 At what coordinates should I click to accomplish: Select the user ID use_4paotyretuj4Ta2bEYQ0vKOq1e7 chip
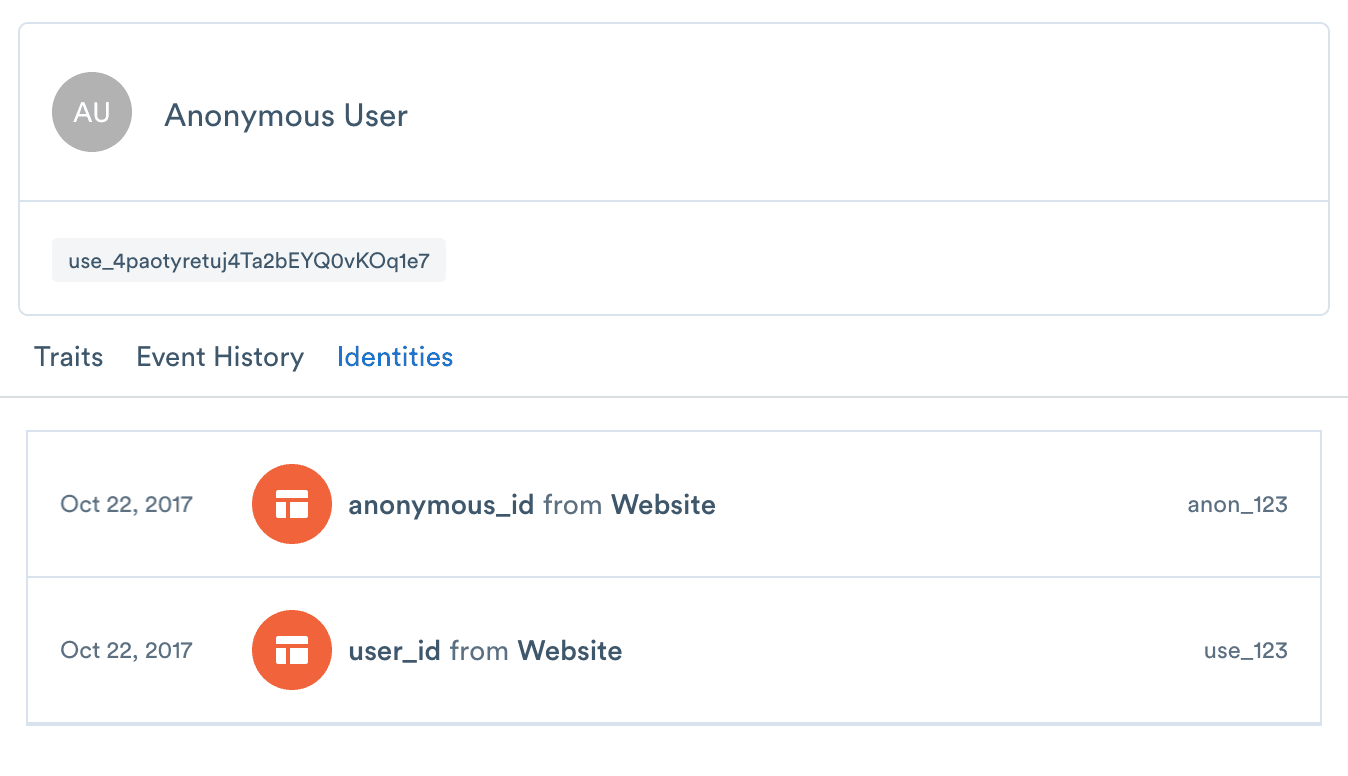[x=248, y=259]
